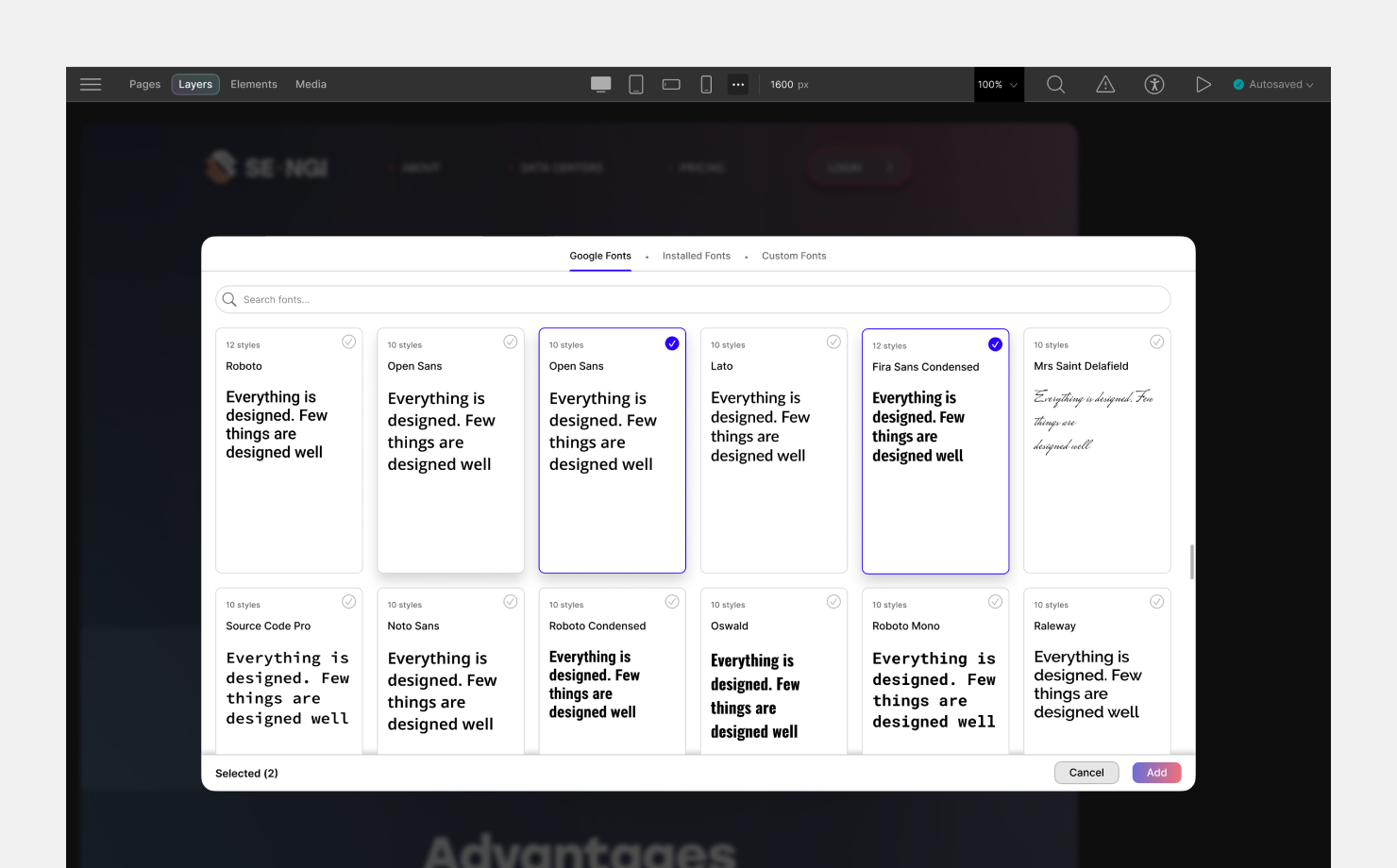Click the Oswald sample text preview
Image resolution: width=1397 pixels, height=868 pixels.
point(755,696)
